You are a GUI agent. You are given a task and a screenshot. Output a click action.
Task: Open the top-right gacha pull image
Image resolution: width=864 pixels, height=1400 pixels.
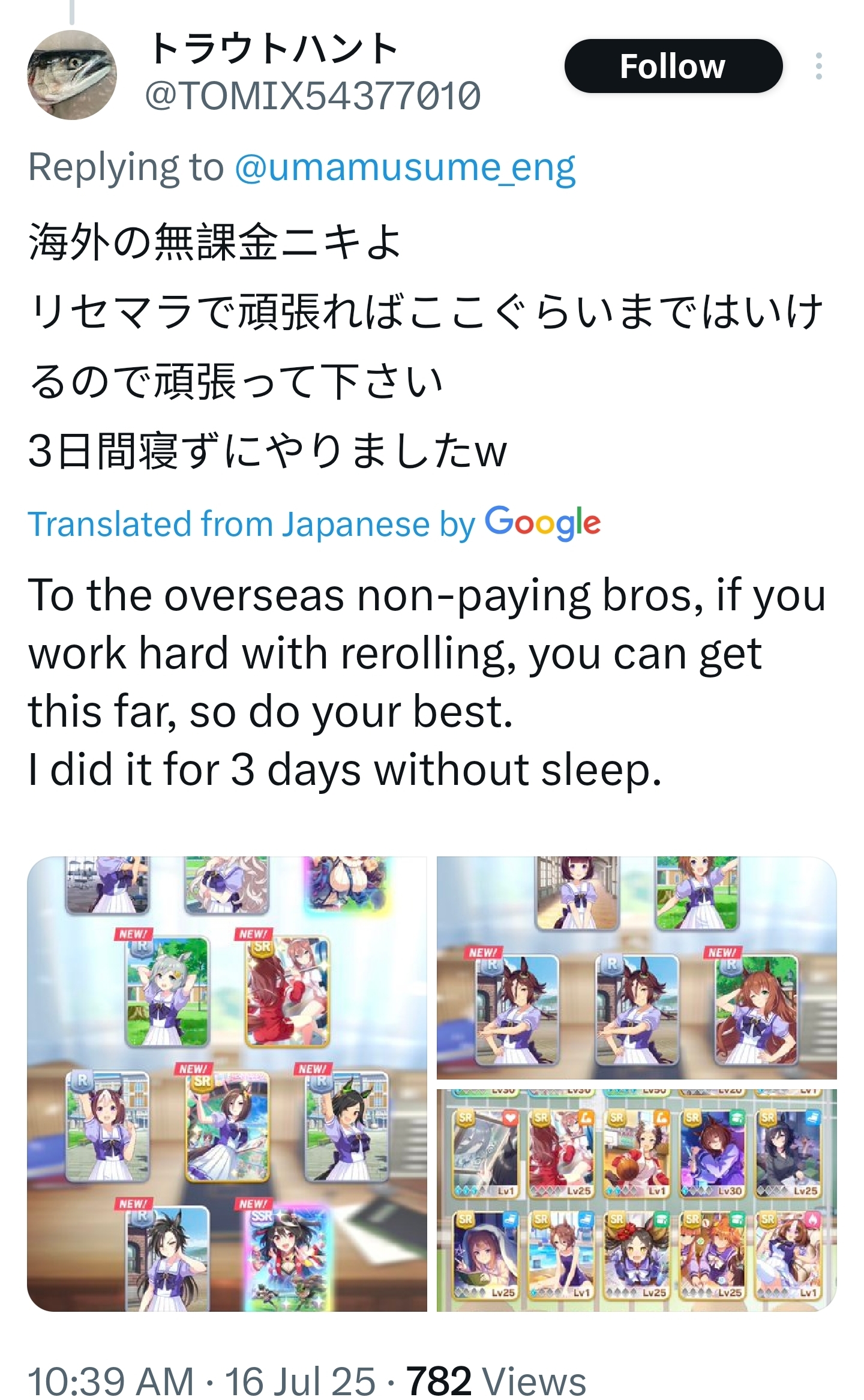(637, 968)
